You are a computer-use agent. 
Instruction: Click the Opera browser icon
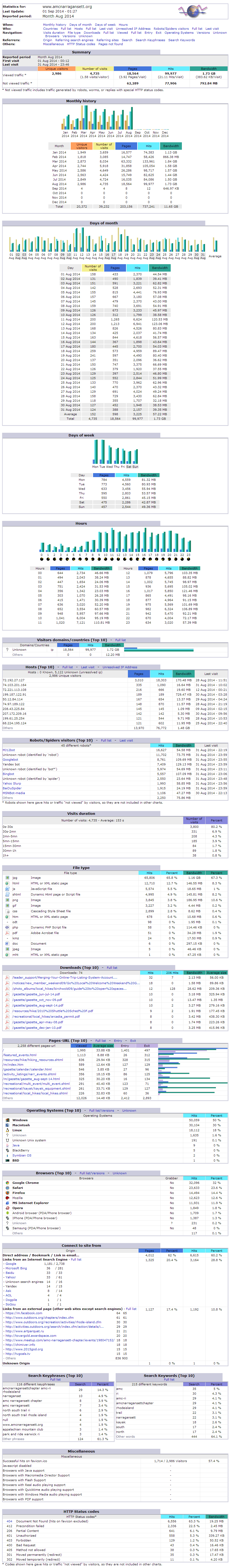pos(7,1208)
